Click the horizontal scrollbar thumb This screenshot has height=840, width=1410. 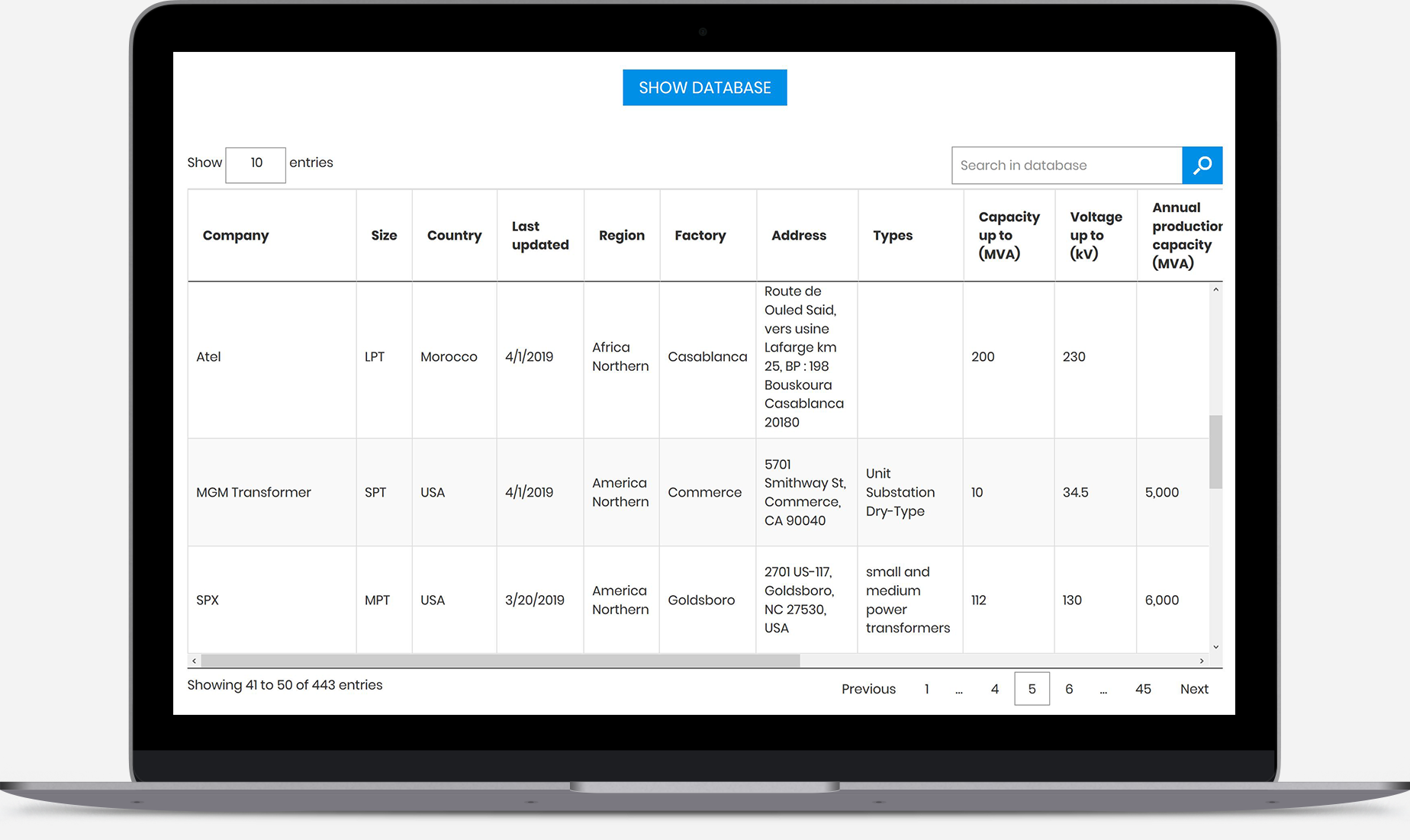[x=501, y=661]
